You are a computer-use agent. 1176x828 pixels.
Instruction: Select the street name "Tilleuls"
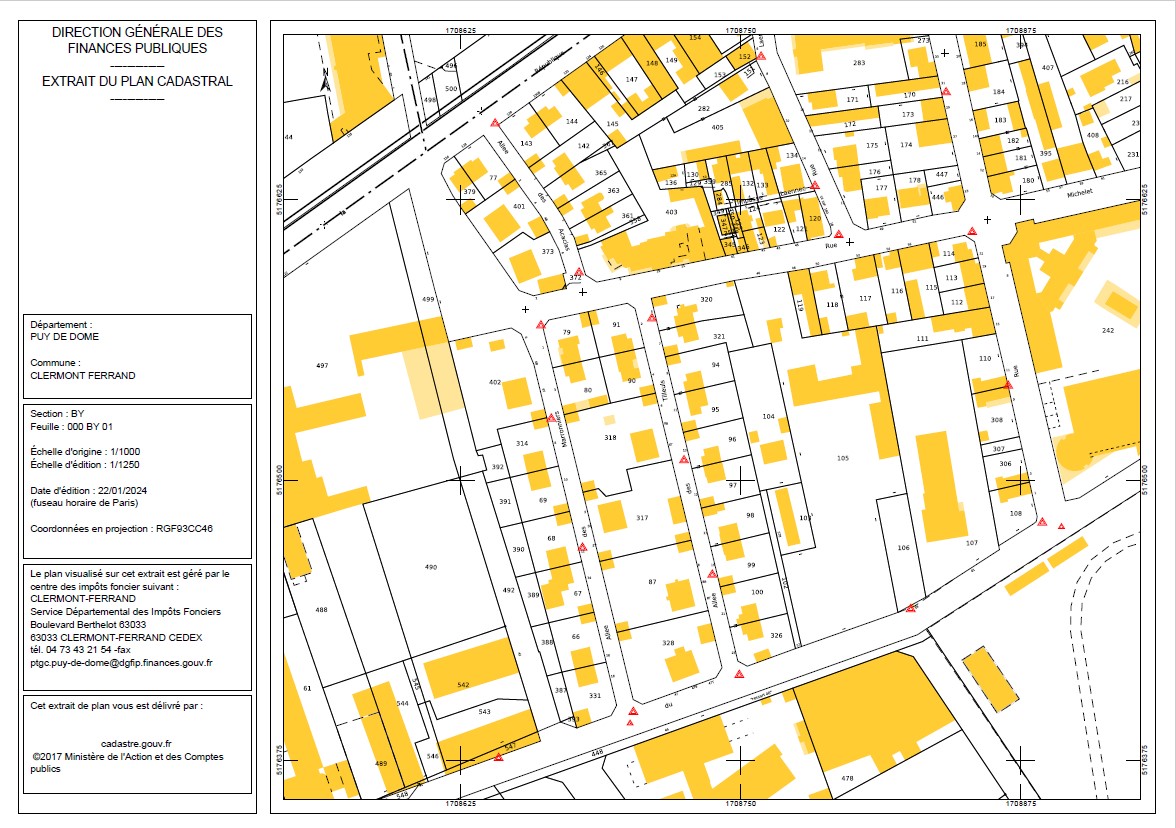[663, 392]
